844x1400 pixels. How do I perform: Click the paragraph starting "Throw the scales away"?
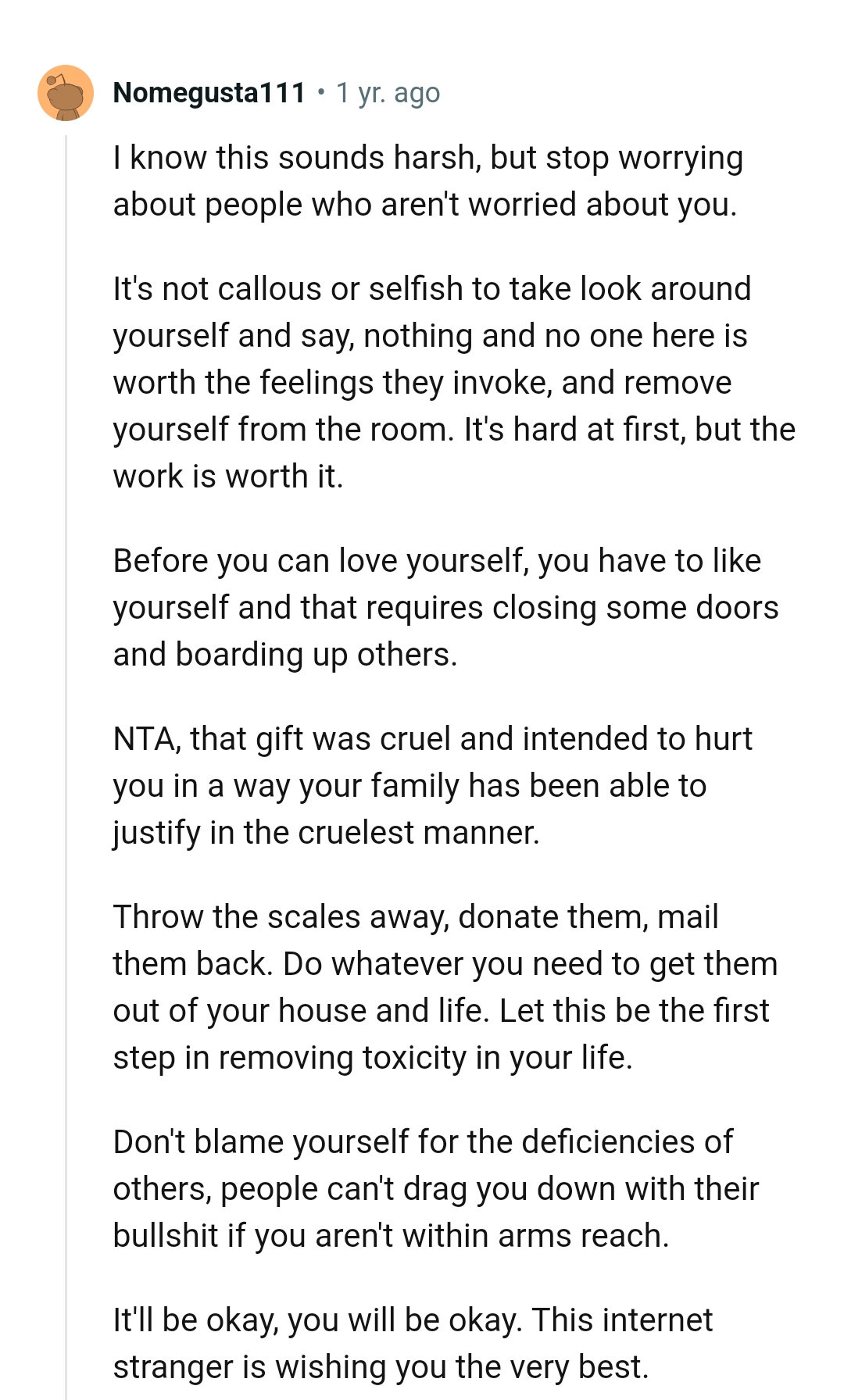click(x=445, y=987)
